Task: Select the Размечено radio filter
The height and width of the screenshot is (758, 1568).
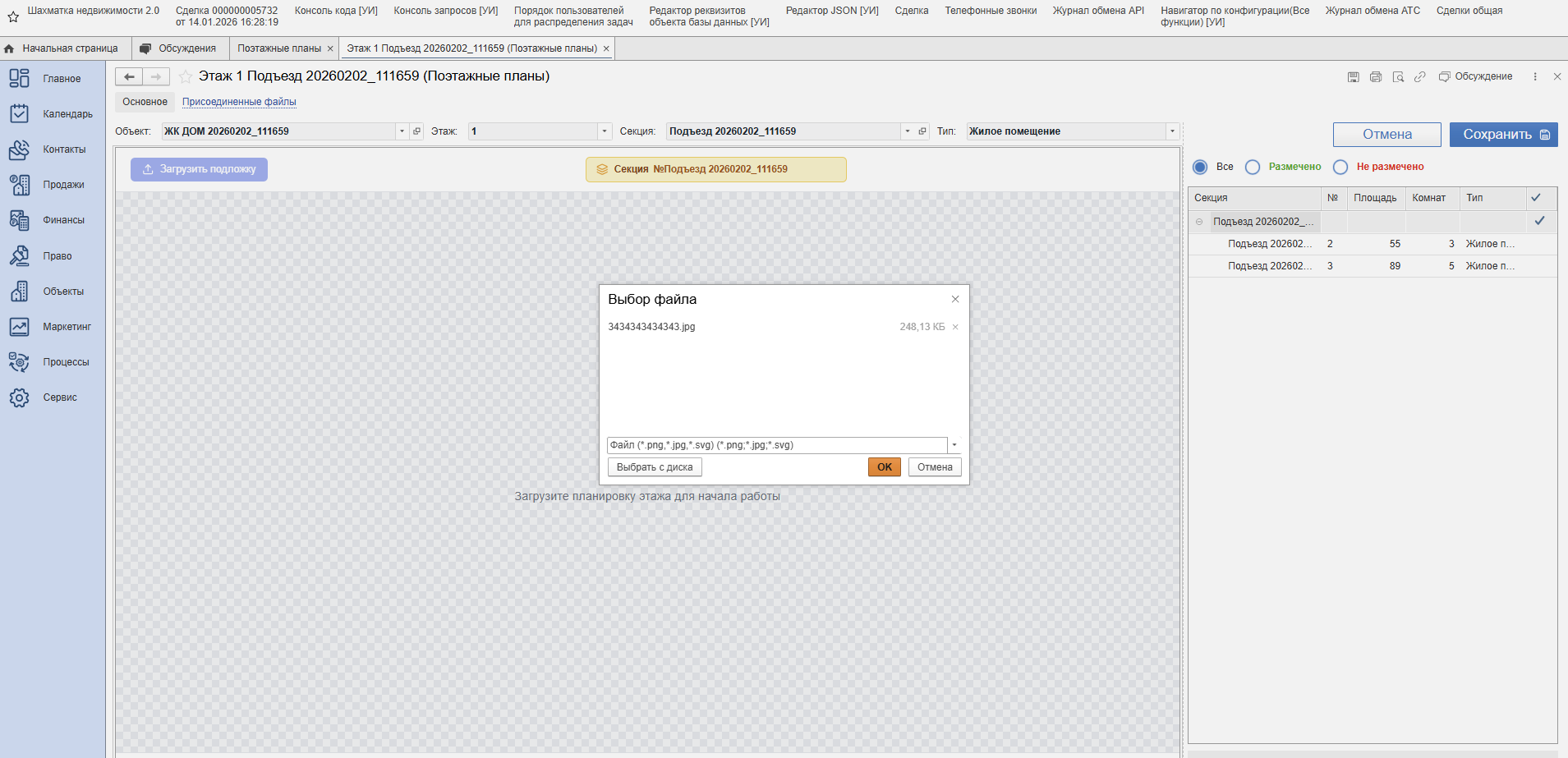Action: coord(1253,168)
